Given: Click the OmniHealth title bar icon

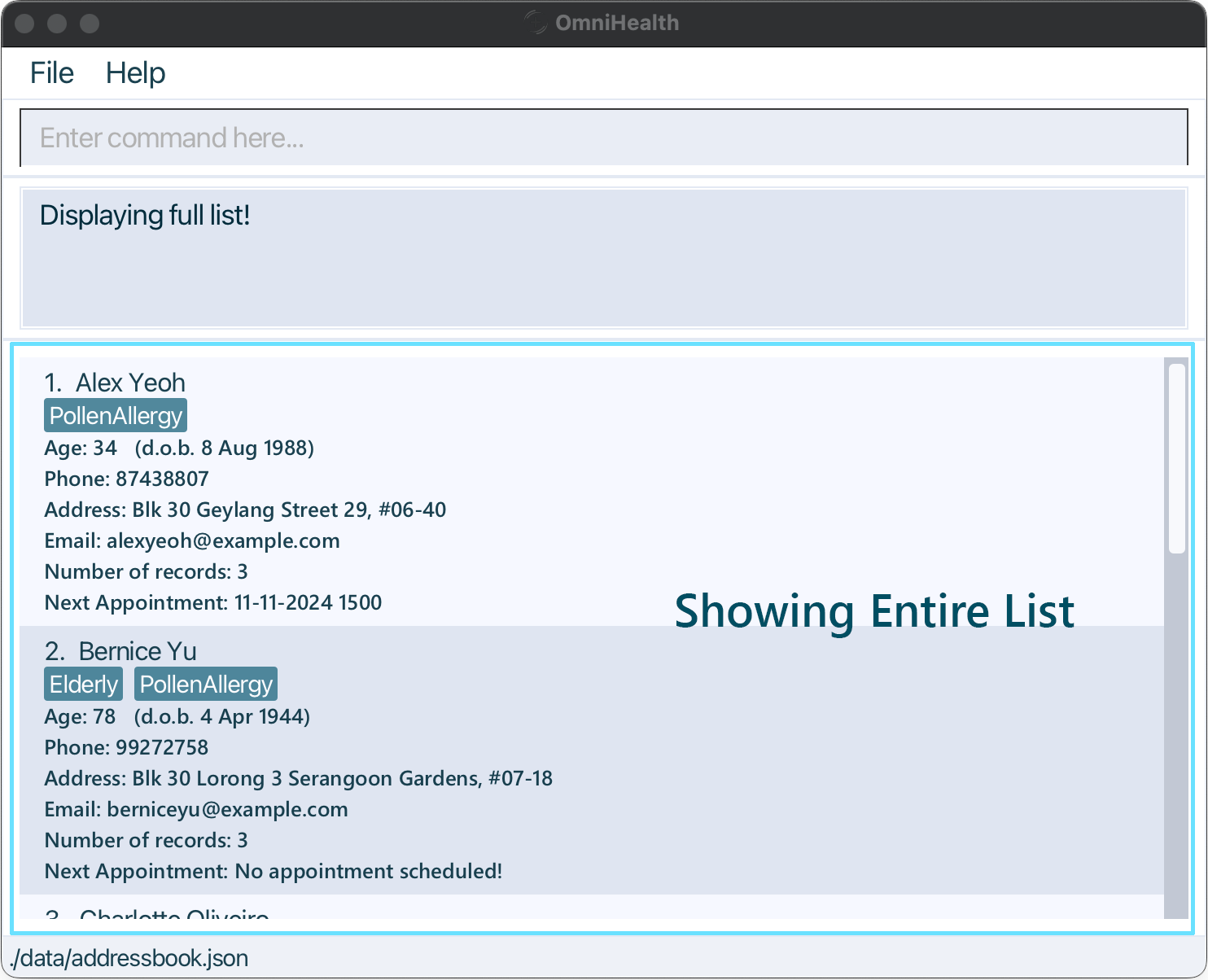Looking at the screenshot, I should (536, 23).
